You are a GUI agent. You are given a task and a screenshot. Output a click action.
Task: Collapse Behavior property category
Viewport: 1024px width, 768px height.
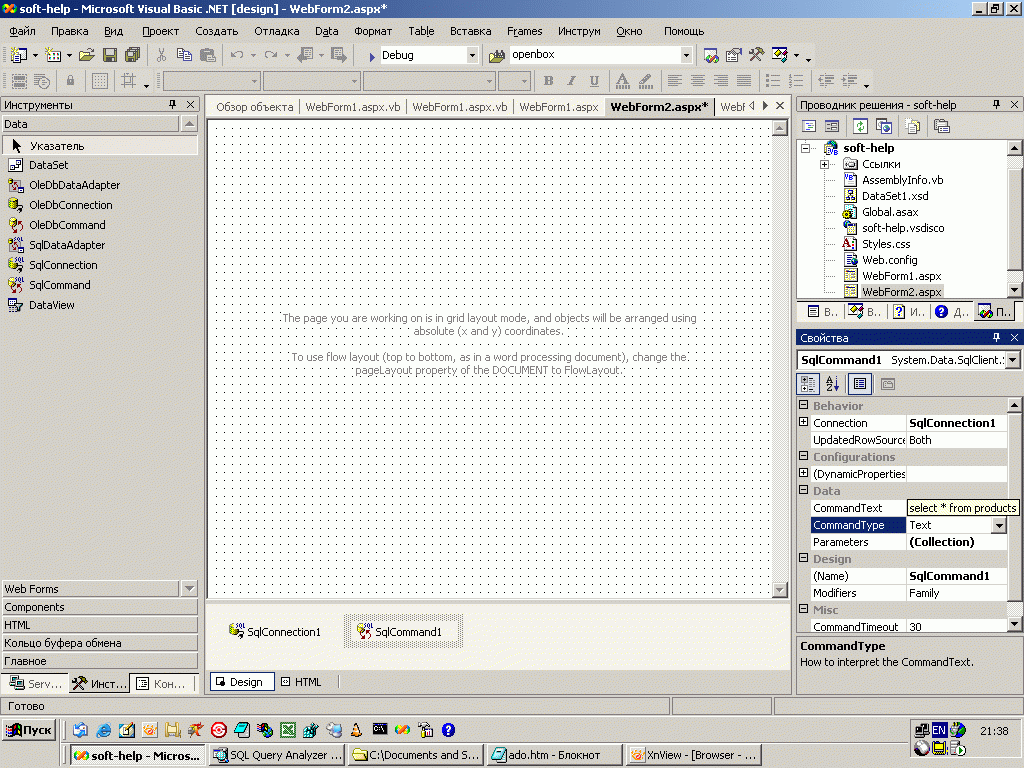click(804, 405)
